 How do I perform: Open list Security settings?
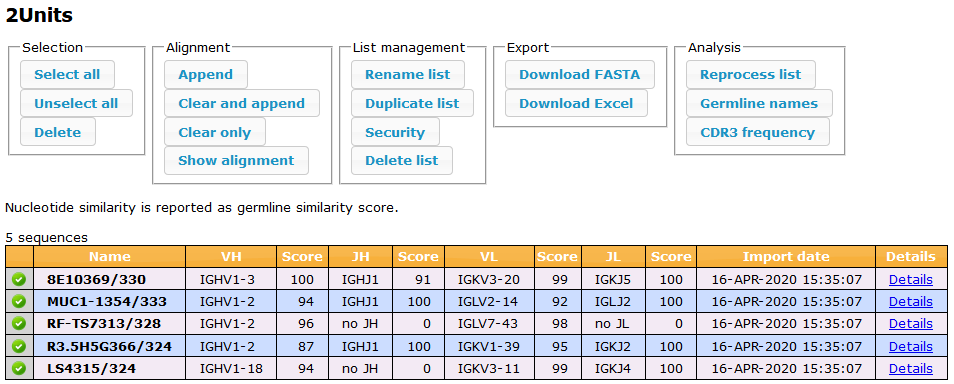point(395,132)
